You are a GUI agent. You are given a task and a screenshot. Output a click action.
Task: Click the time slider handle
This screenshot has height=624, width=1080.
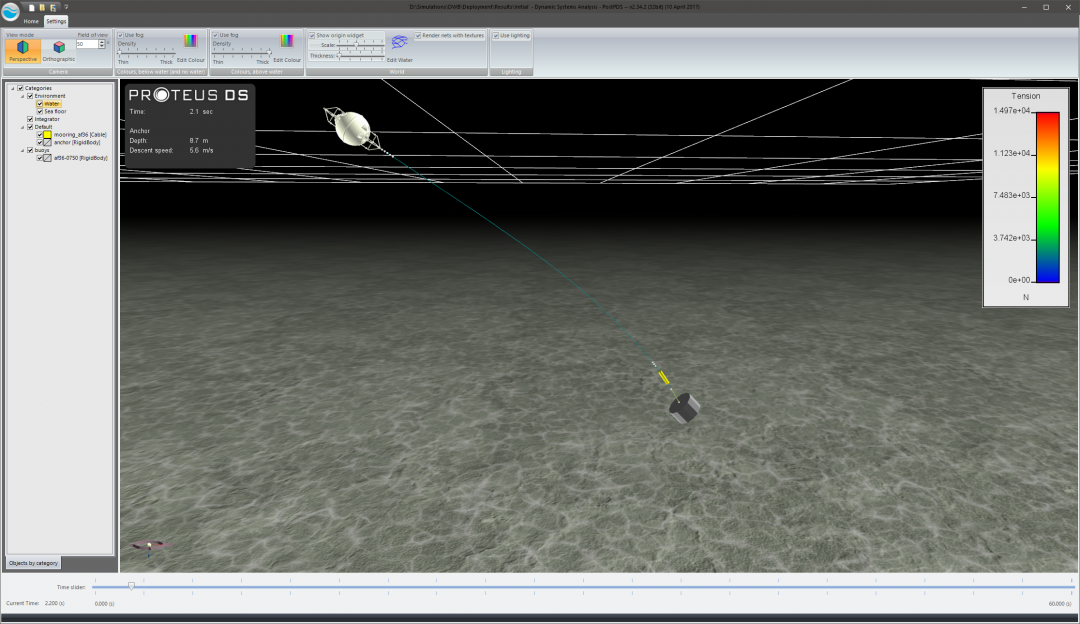tap(130, 587)
